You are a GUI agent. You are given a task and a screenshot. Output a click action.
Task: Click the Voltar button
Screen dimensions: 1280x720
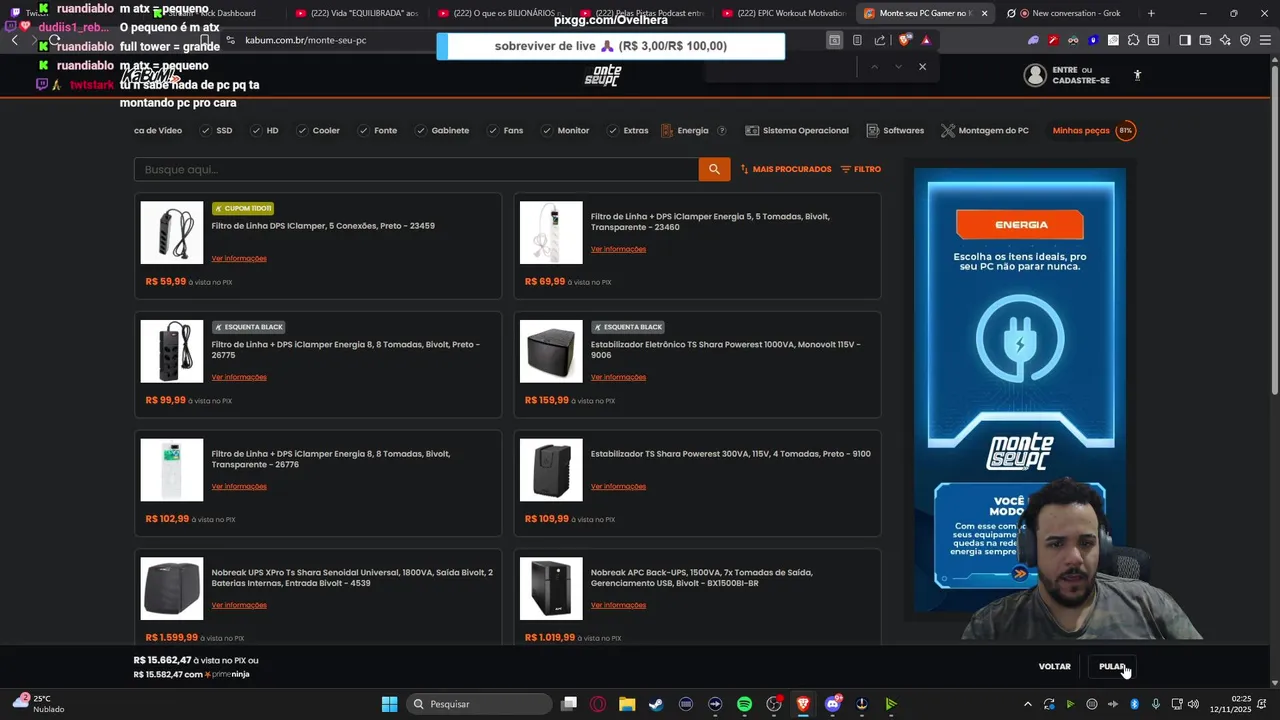[x=1054, y=667]
